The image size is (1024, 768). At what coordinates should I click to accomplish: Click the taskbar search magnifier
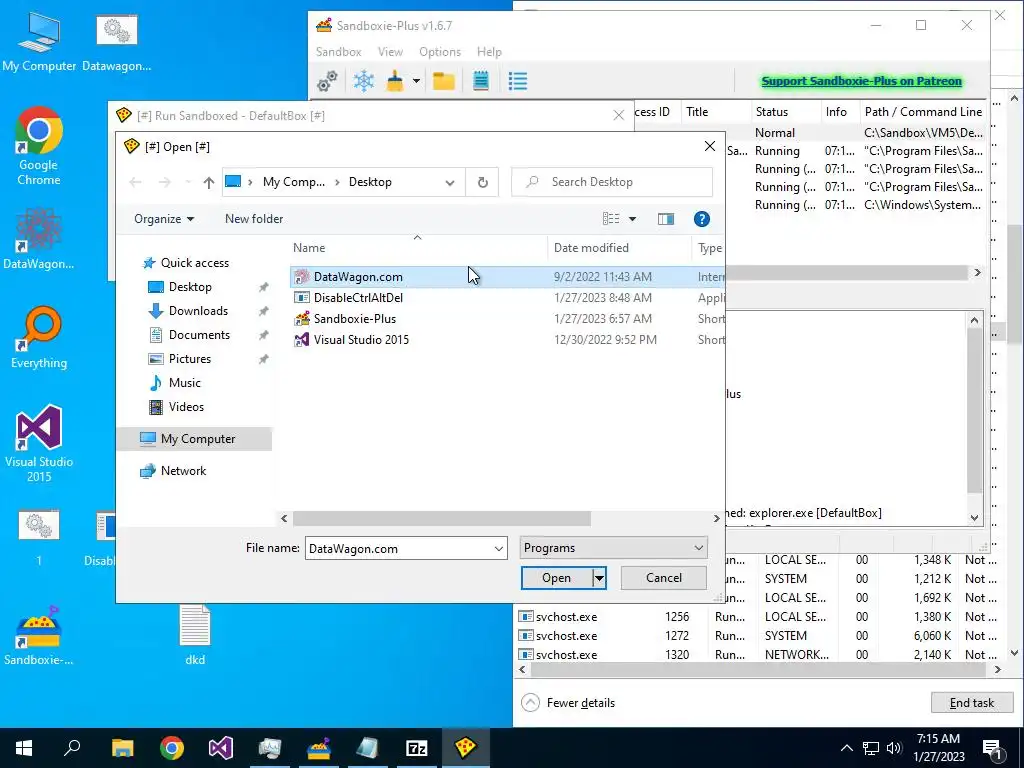72,748
